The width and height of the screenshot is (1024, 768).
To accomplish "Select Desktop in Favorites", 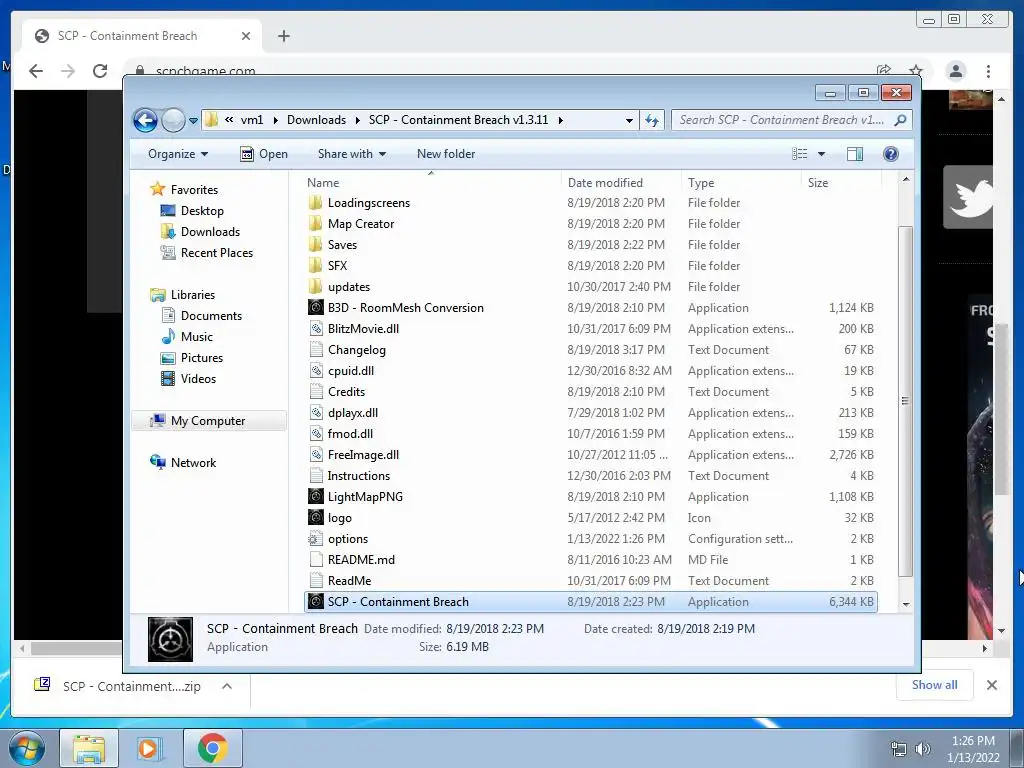I will coord(202,211).
